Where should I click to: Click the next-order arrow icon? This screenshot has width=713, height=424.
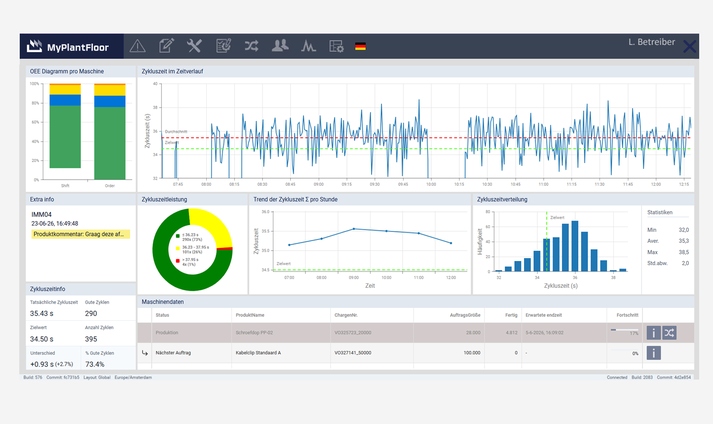[145, 353]
